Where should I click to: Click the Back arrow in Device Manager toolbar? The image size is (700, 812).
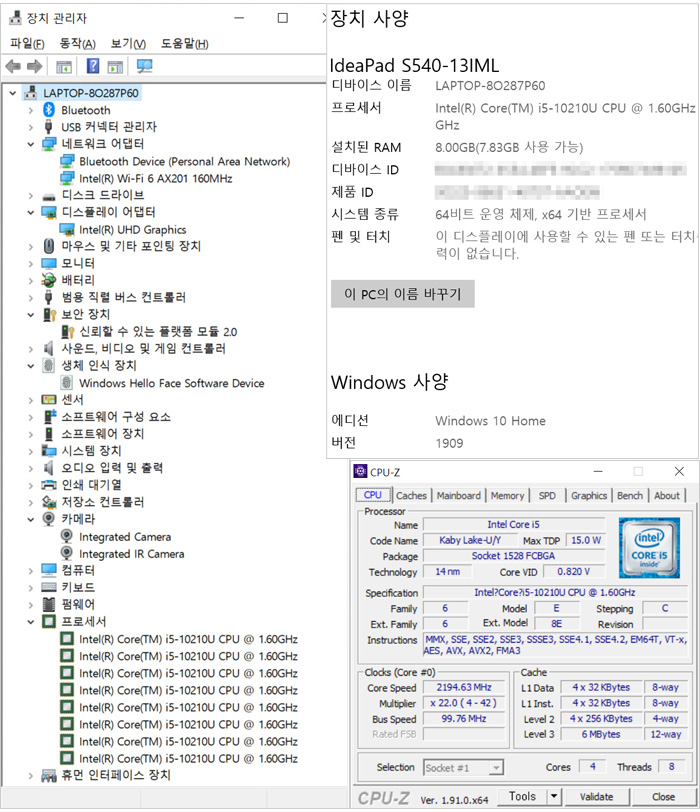(13, 67)
